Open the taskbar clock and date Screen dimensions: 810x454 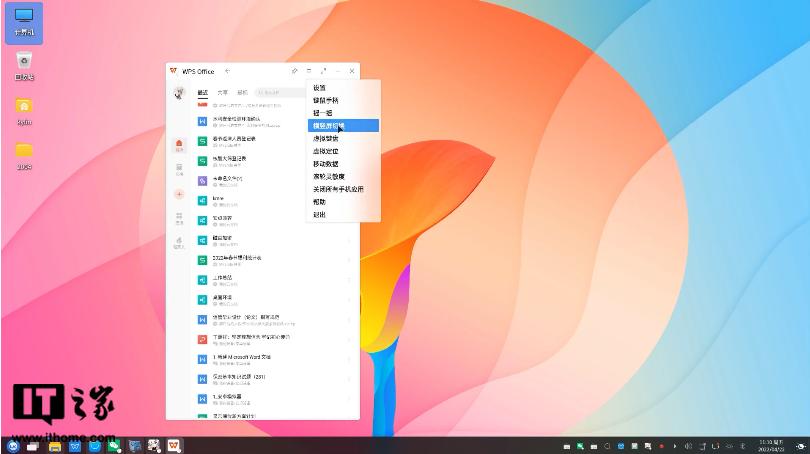pyautogui.click(x=771, y=446)
